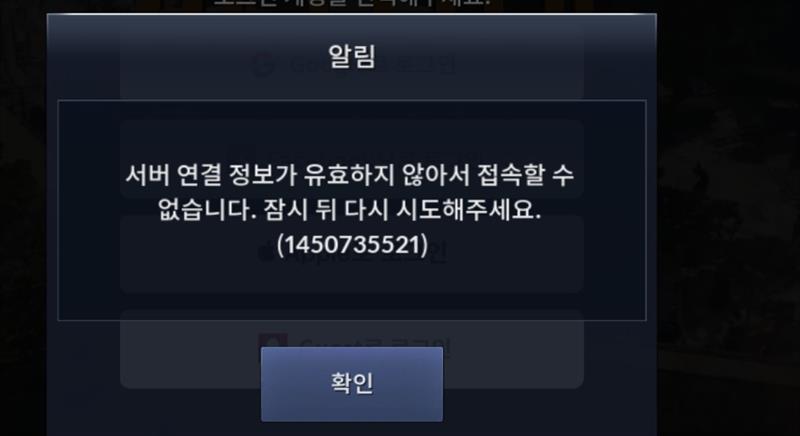The width and height of the screenshot is (800, 436).
Task: Click the partially hidden account selection text at top
Action: tap(352, 3)
